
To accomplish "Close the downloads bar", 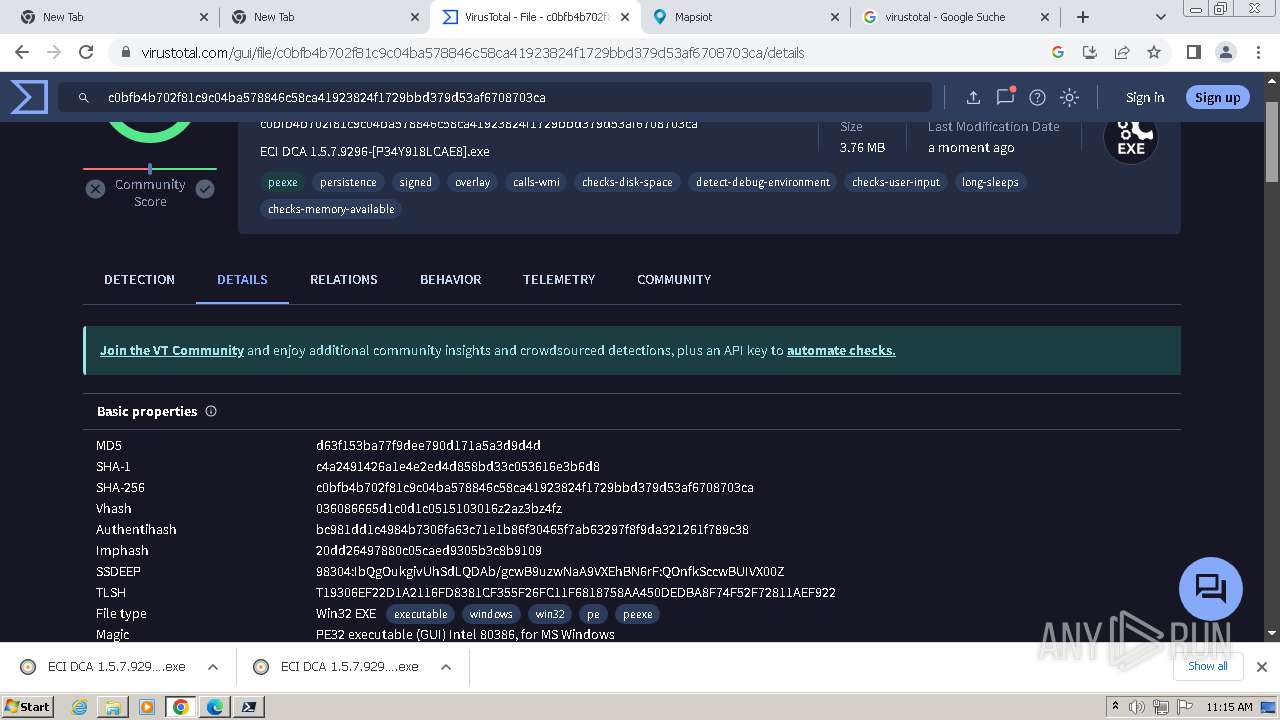I will click(1261, 667).
